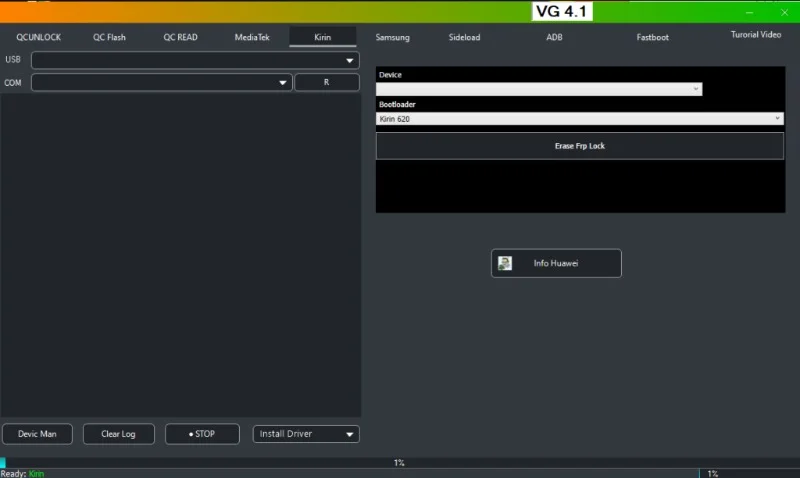Click the empty log output area
The width and height of the screenshot is (800, 478).
[x=181, y=255]
